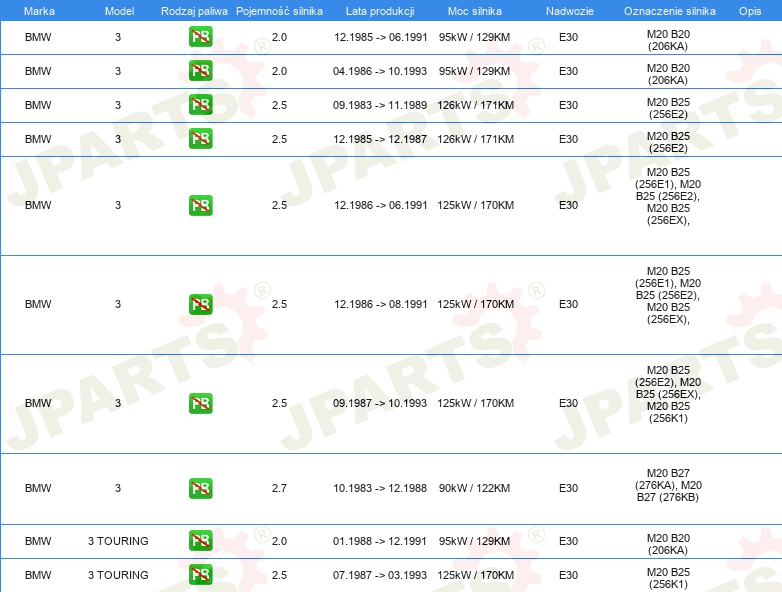The width and height of the screenshot is (782, 592).
Task: Click M20 B25 (256E2) in the 09.1983 row
Action: click(x=668, y=108)
